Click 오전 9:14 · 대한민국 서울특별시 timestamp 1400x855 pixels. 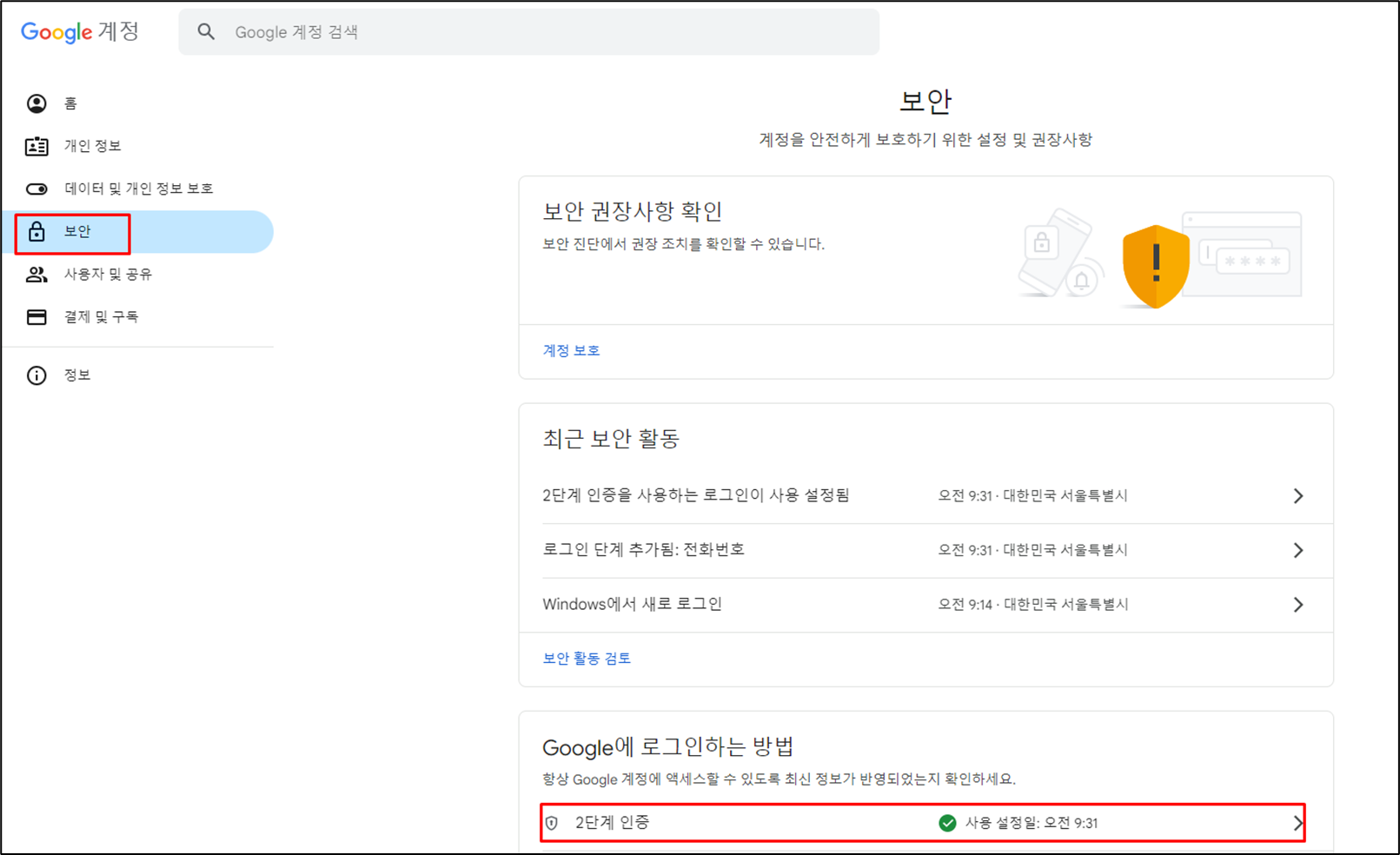[x=1033, y=605]
